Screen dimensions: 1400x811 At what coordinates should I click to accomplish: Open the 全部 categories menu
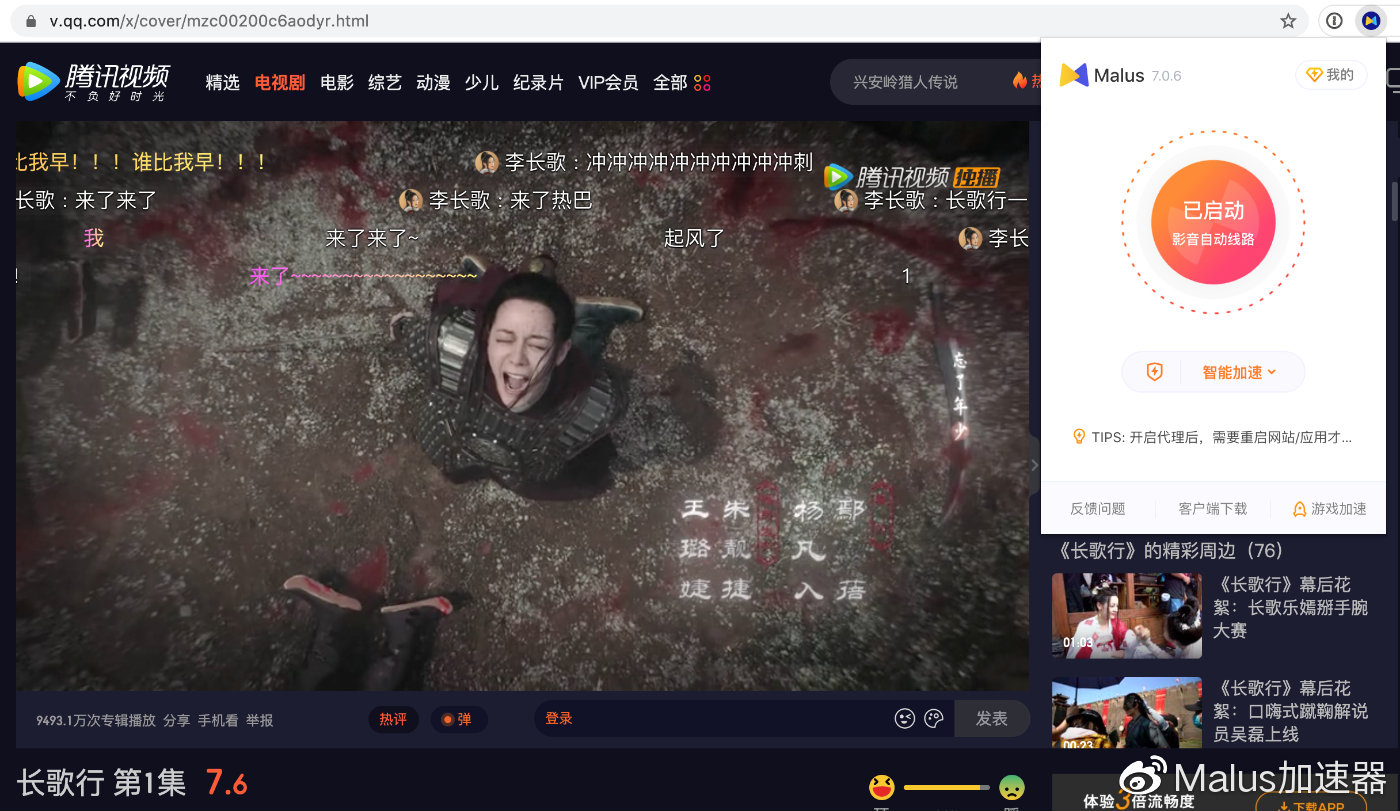670,82
